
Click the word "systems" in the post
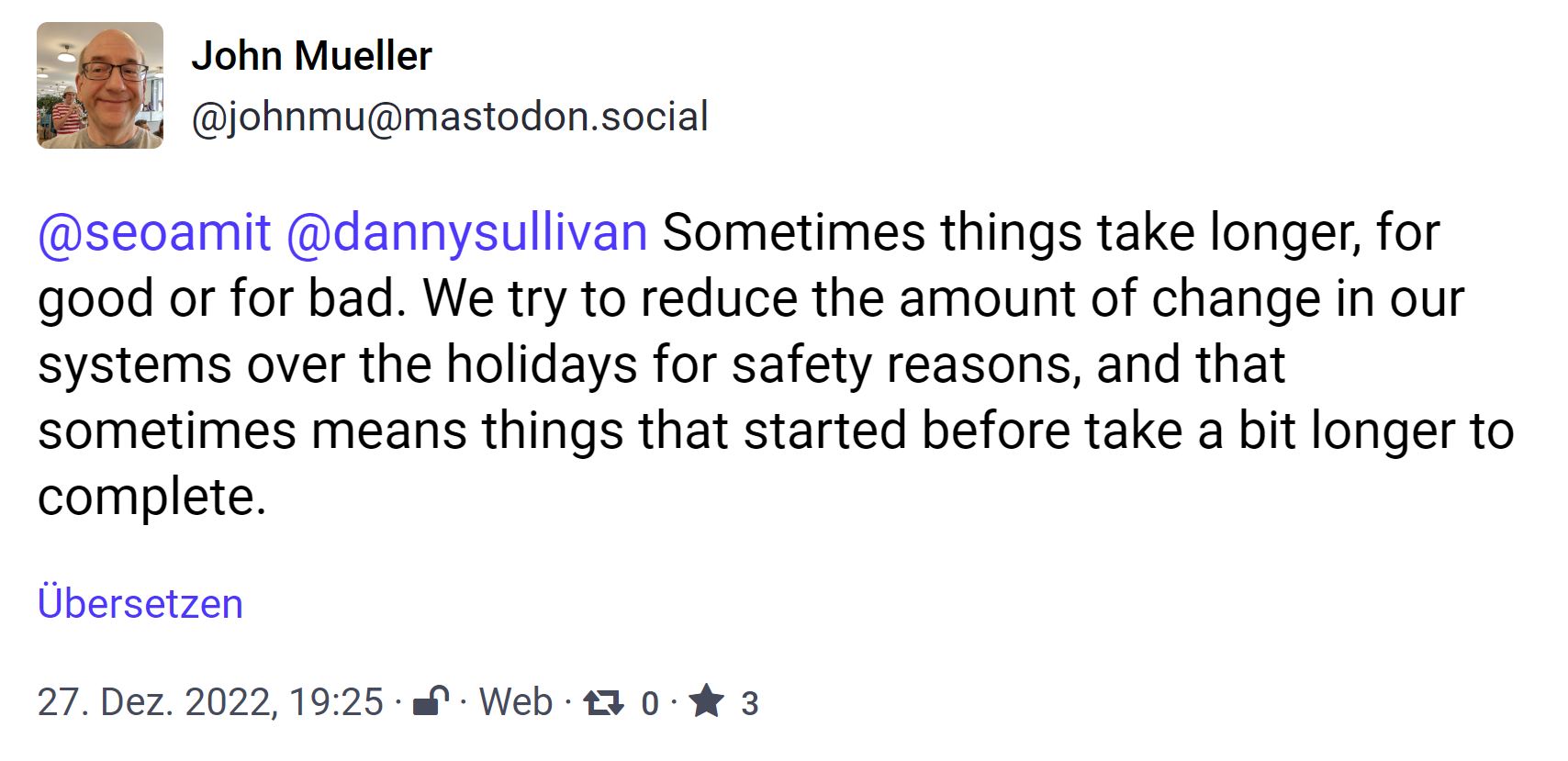point(135,365)
